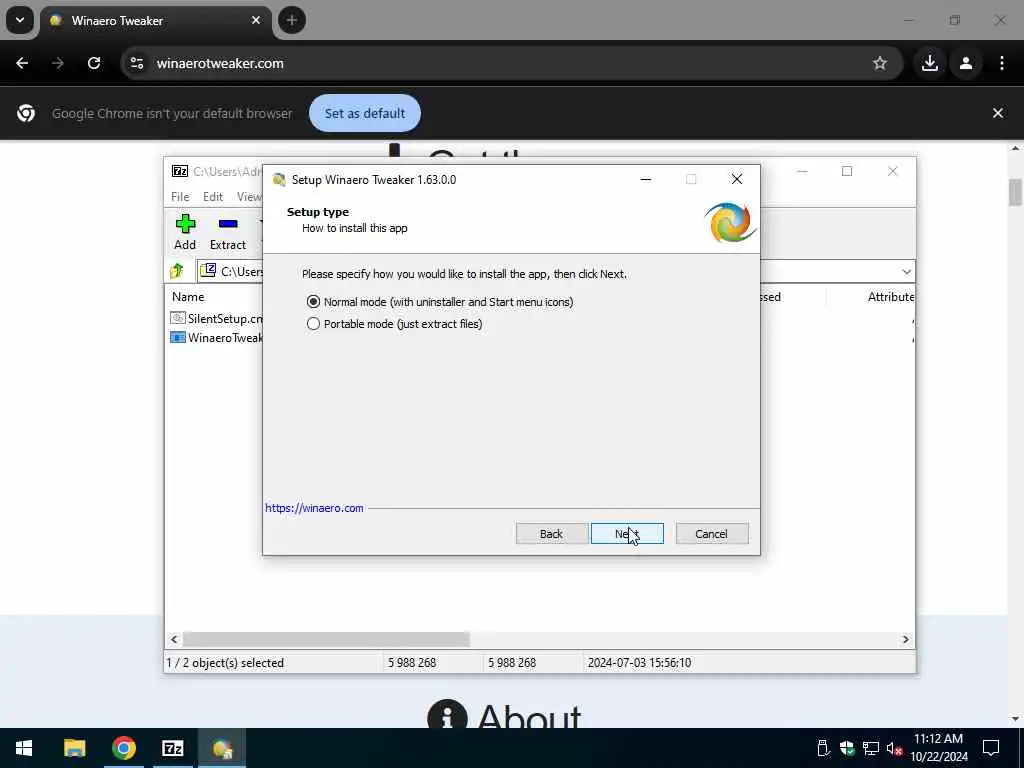Click the muted volume tray icon

pos(894,748)
